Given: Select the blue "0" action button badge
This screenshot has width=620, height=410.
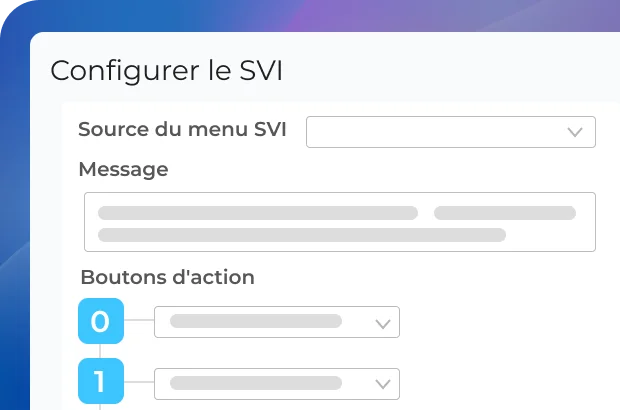Looking at the screenshot, I should tap(100, 321).
